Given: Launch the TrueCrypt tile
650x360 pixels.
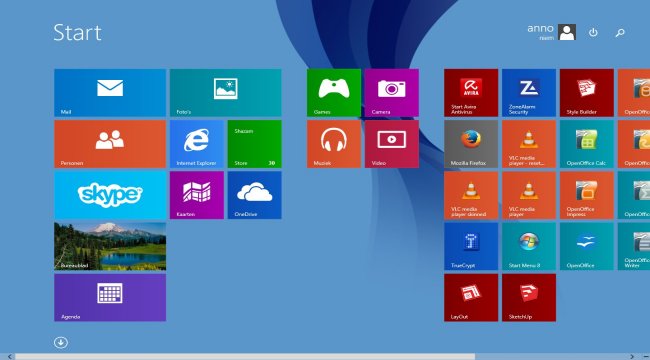Looking at the screenshot, I should click(x=471, y=246).
